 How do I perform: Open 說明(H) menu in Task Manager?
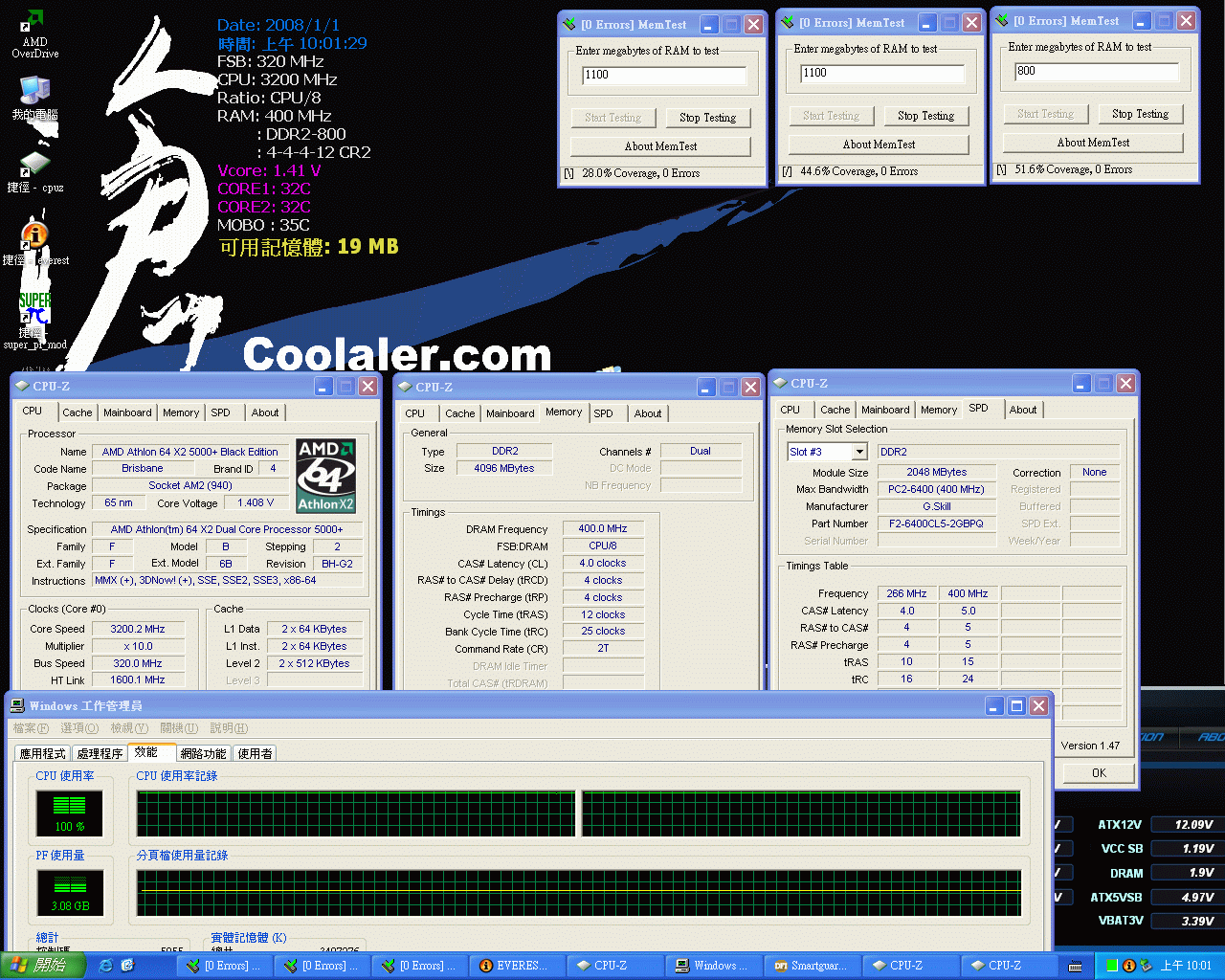229,728
